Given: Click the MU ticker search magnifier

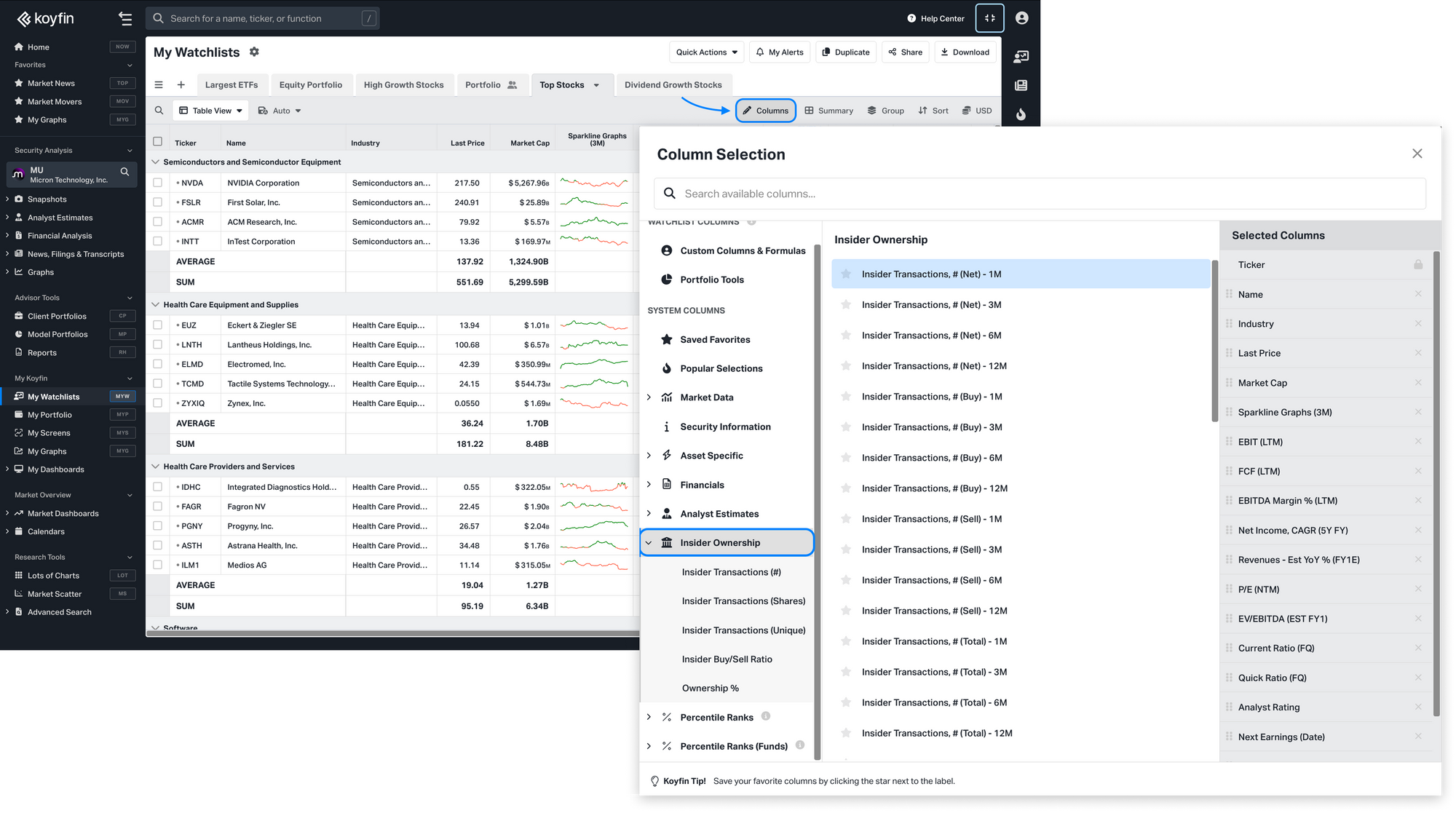Looking at the screenshot, I should (x=124, y=172).
